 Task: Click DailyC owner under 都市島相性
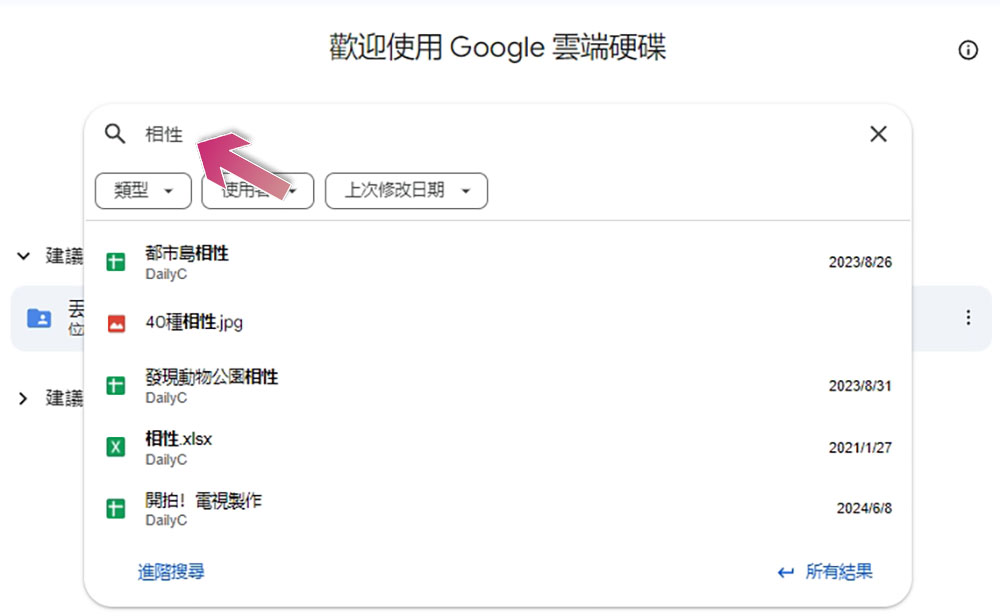point(166,274)
